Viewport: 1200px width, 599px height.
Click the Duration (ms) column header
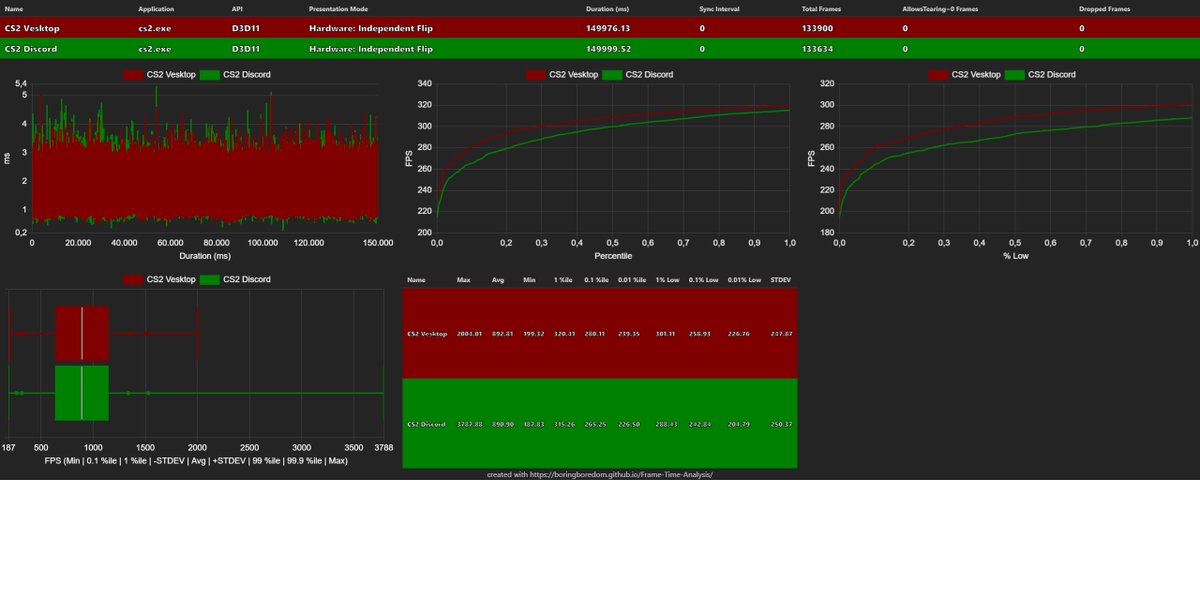(x=607, y=9)
